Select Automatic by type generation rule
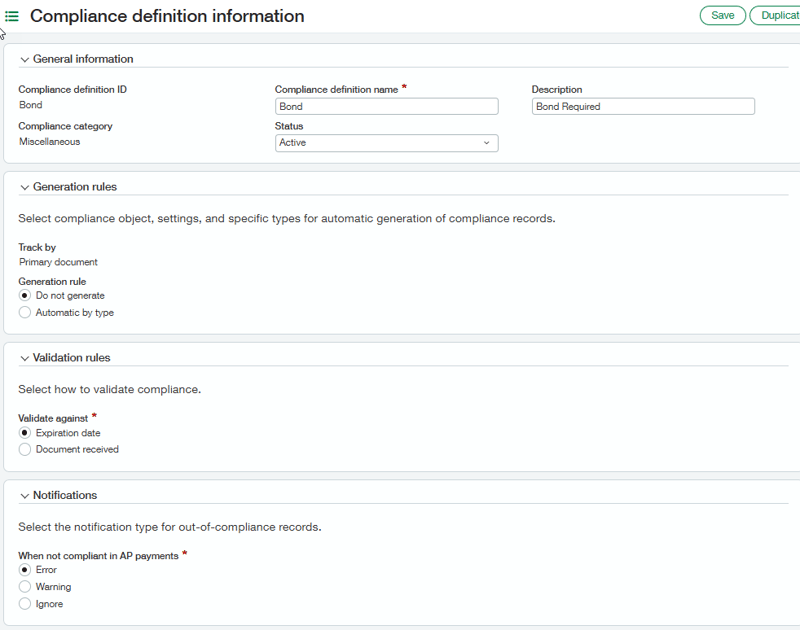 pos(25,313)
